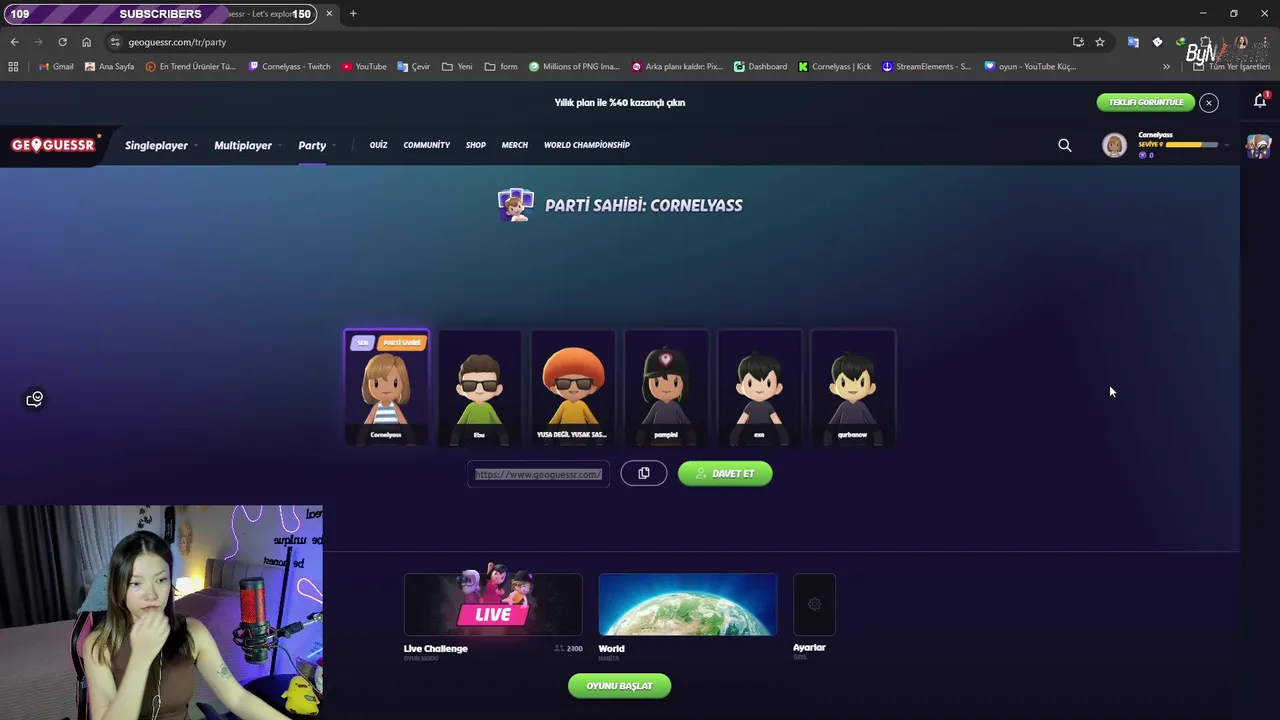The width and height of the screenshot is (1280, 720).
Task: Reload the GeoGuessr page
Action: pyautogui.click(x=62, y=42)
